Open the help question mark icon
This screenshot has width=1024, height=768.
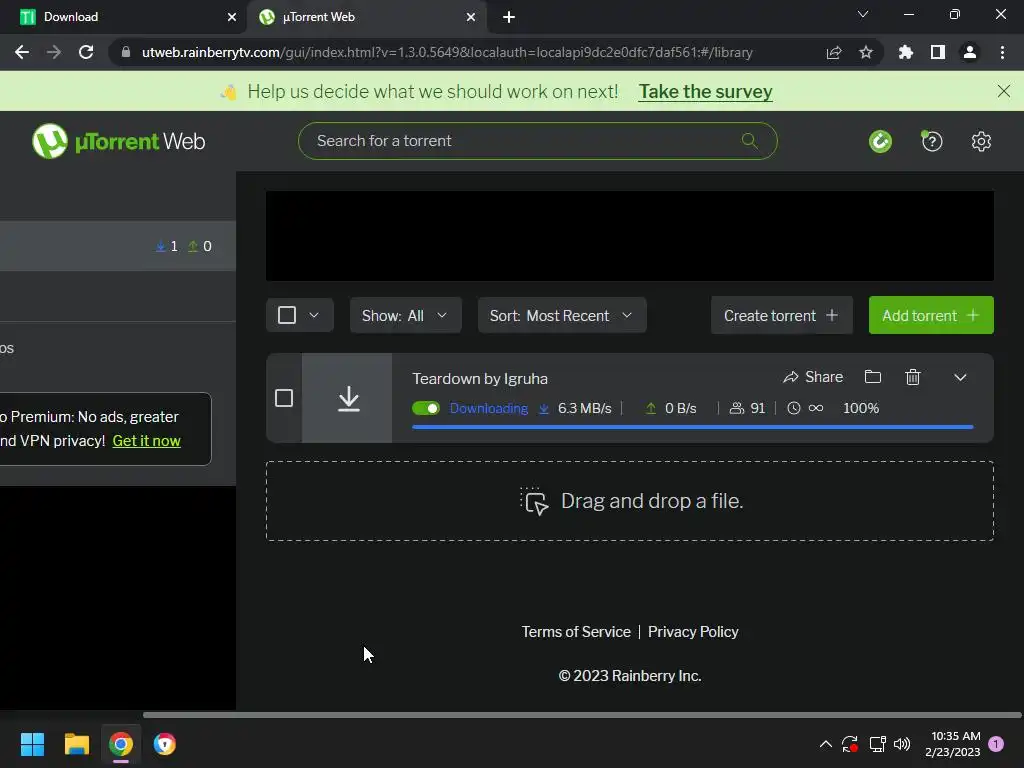tap(932, 141)
